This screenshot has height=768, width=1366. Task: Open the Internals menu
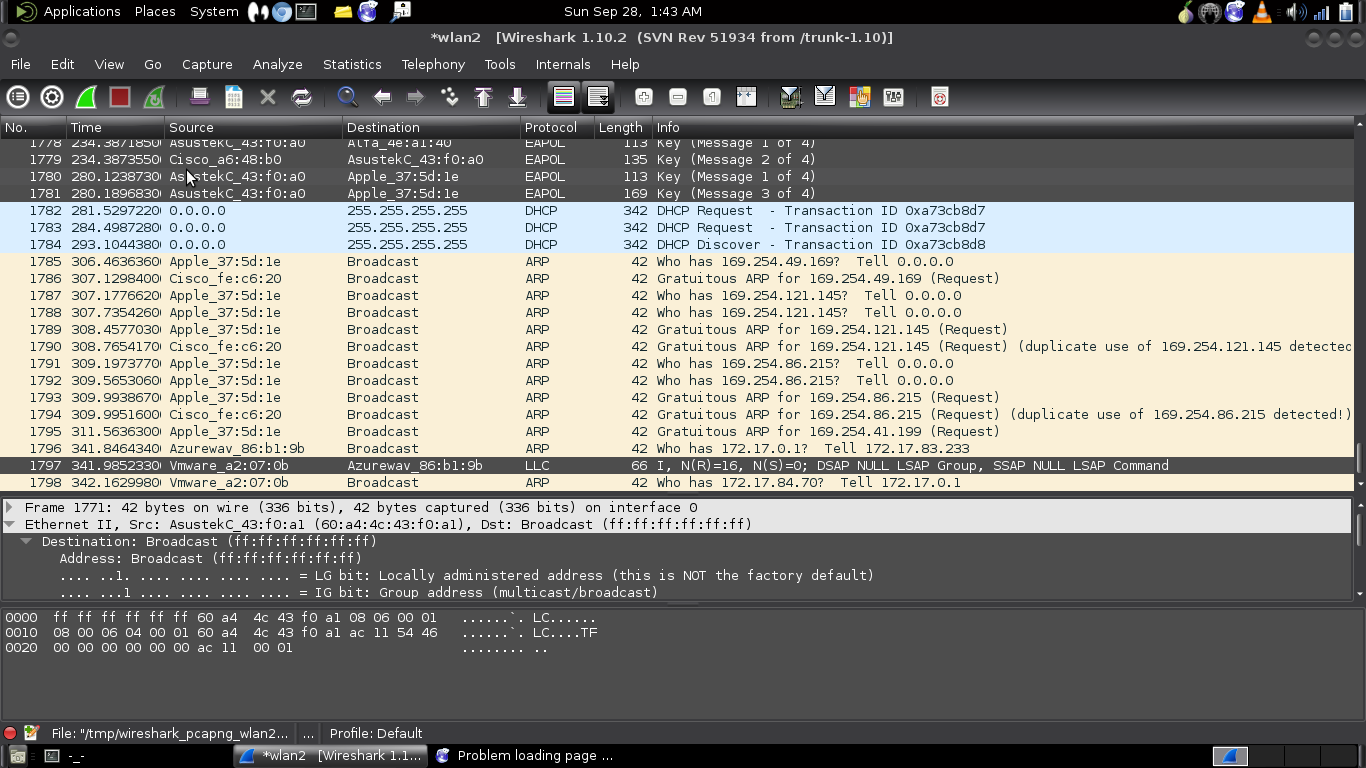(x=563, y=64)
